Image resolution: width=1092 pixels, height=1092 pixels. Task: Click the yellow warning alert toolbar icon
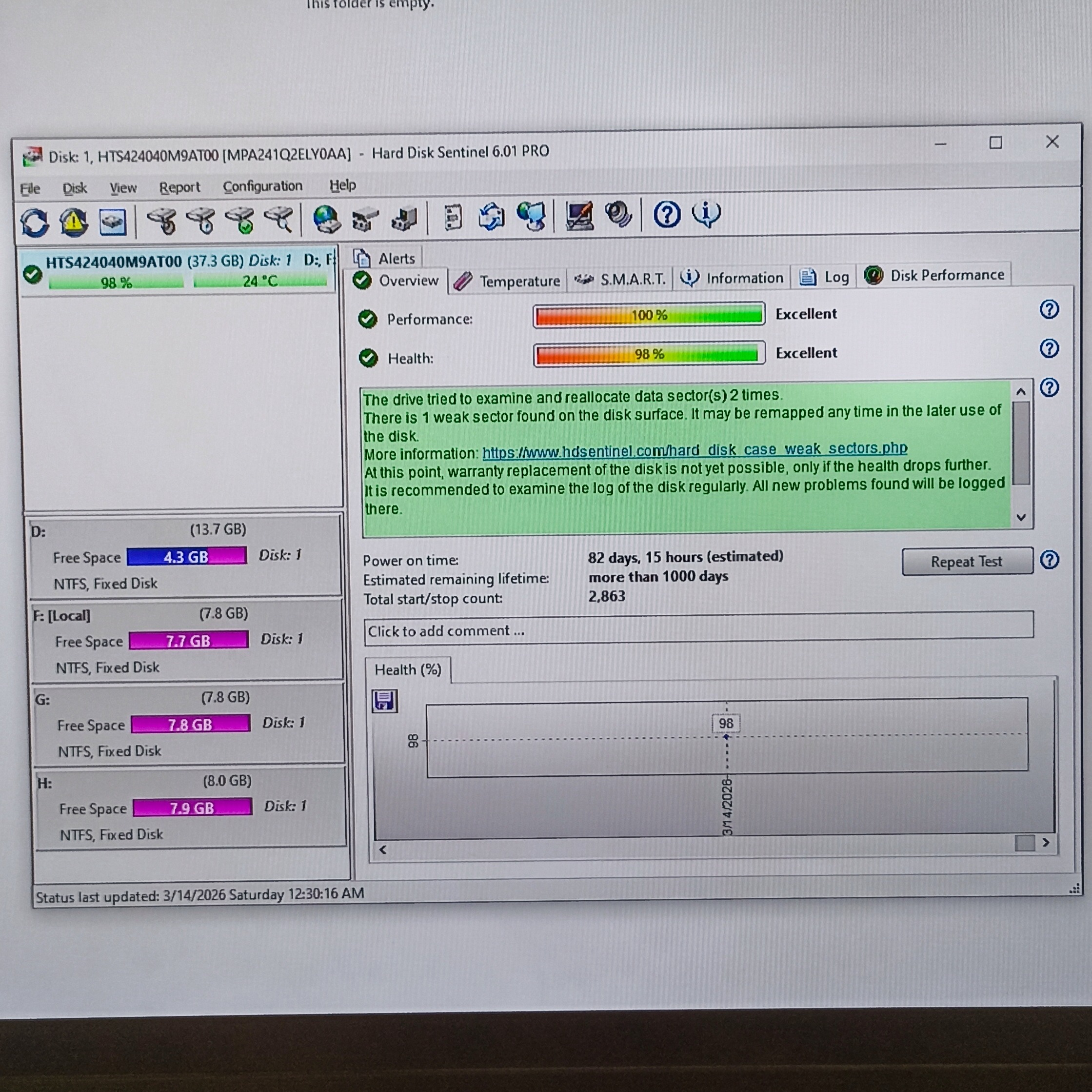(x=74, y=222)
